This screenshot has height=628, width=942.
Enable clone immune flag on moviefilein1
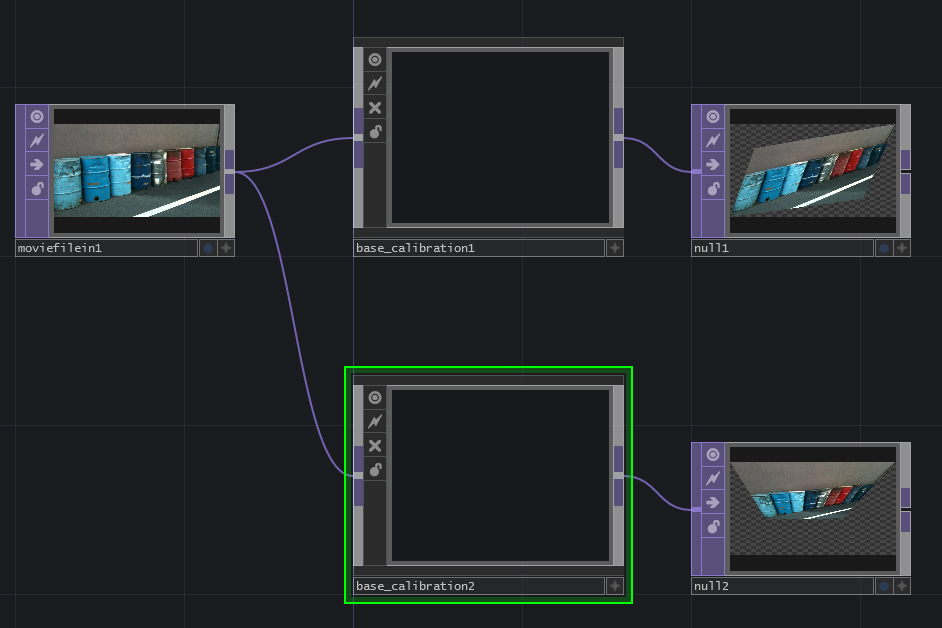(37, 140)
